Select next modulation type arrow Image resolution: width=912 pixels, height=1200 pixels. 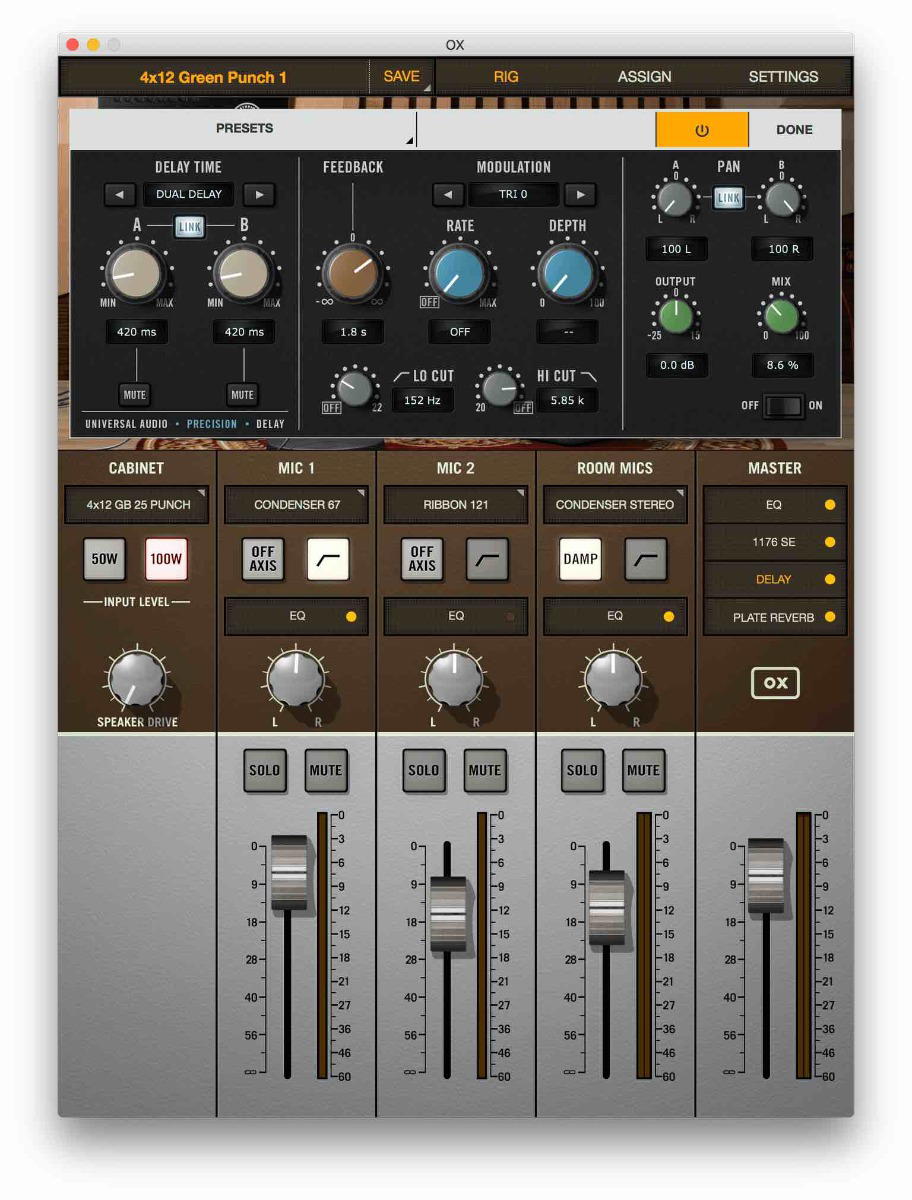pyautogui.click(x=580, y=194)
